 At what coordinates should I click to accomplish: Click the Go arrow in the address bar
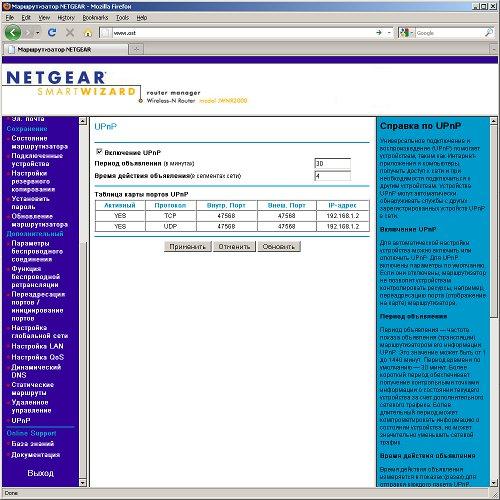(x=379, y=33)
